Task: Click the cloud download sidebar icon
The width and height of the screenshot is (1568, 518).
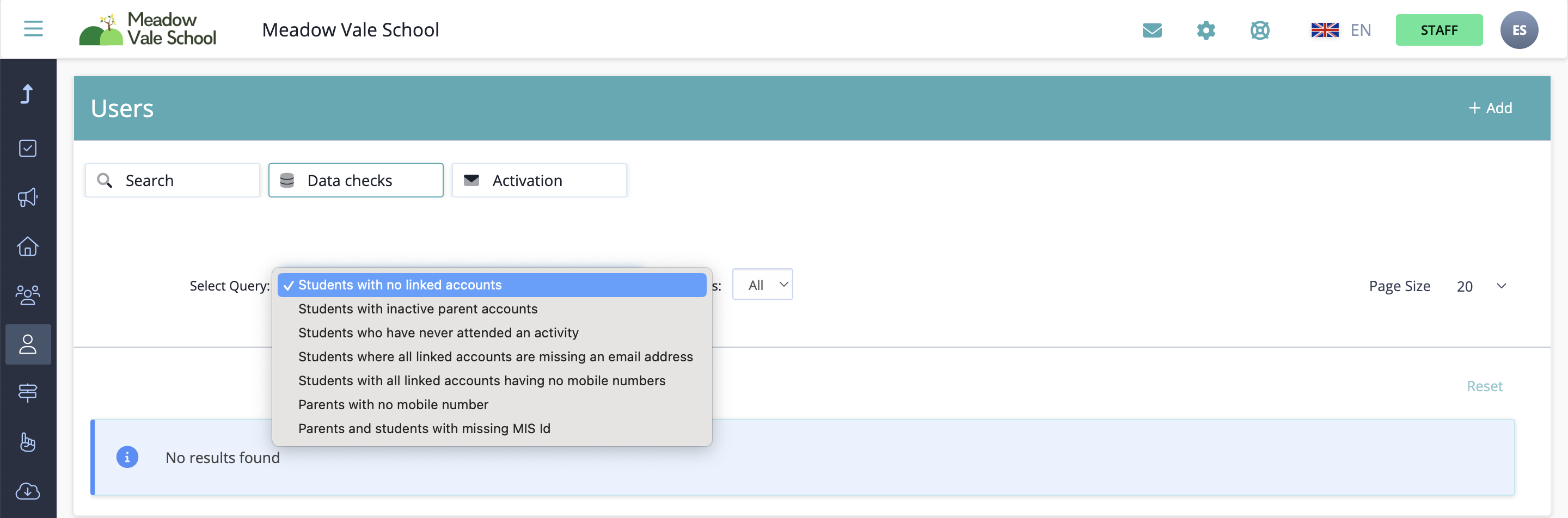Action: tap(27, 491)
